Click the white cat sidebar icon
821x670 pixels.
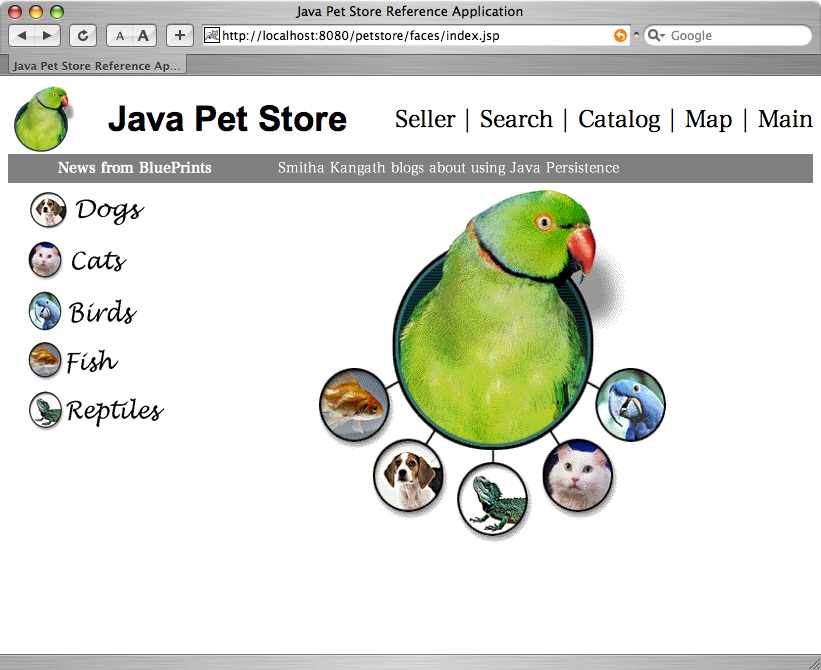pyautogui.click(x=45, y=260)
